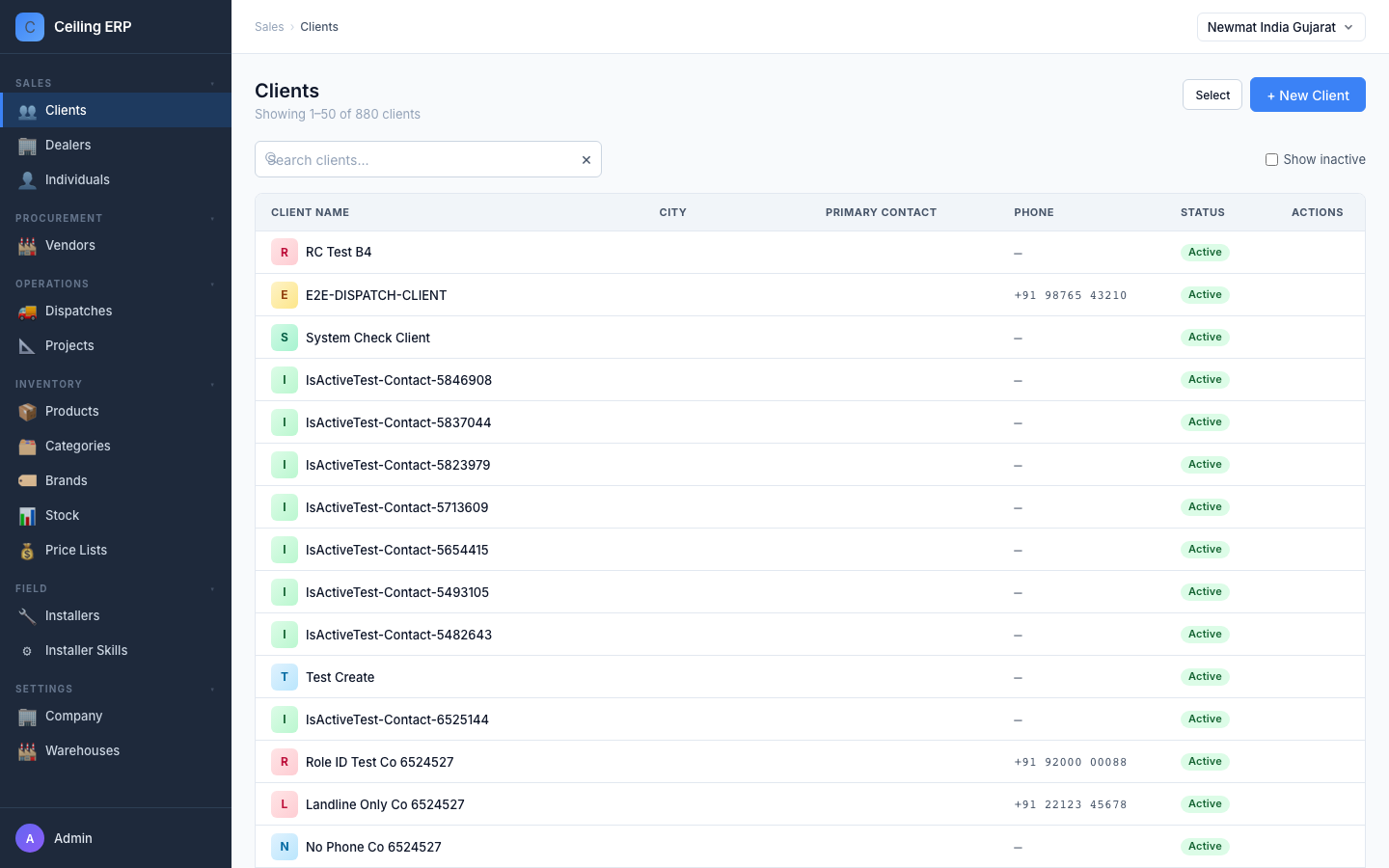Click the Categories folder icon
The width and height of the screenshot is (1389, 868).
(27, 447)
